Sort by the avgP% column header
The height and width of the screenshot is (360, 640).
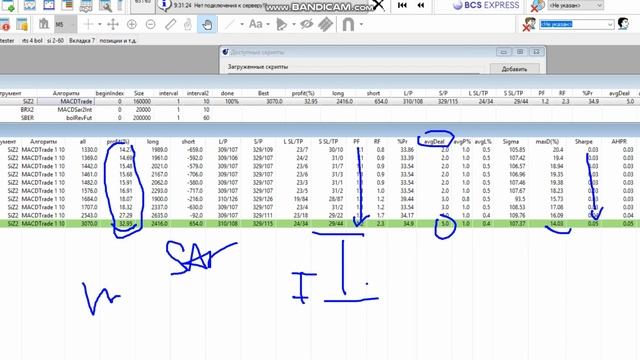(462, 142)
